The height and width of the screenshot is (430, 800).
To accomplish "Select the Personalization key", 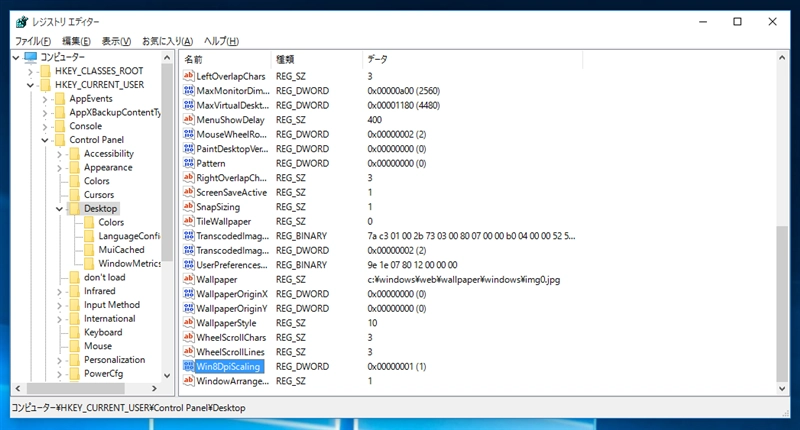I will point(114,360).
